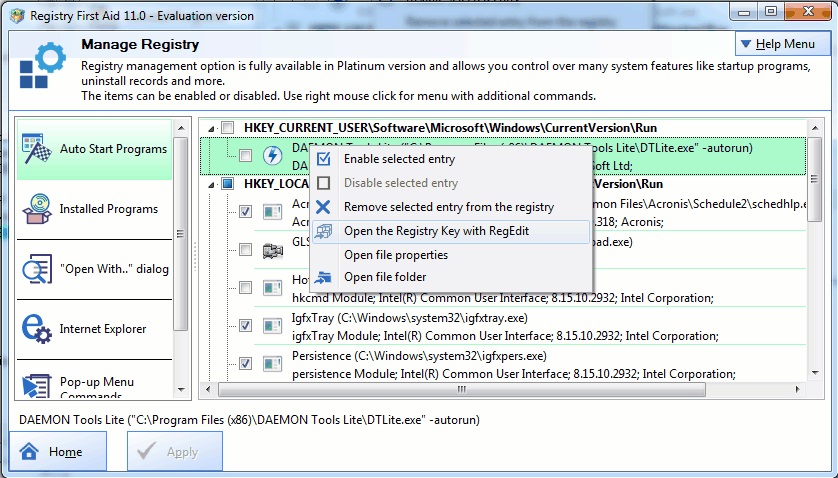The height and width of the screenshot is (478, 838).
Task: Choose Remove selected entry from the registry
Action: (x=451, y=207)
